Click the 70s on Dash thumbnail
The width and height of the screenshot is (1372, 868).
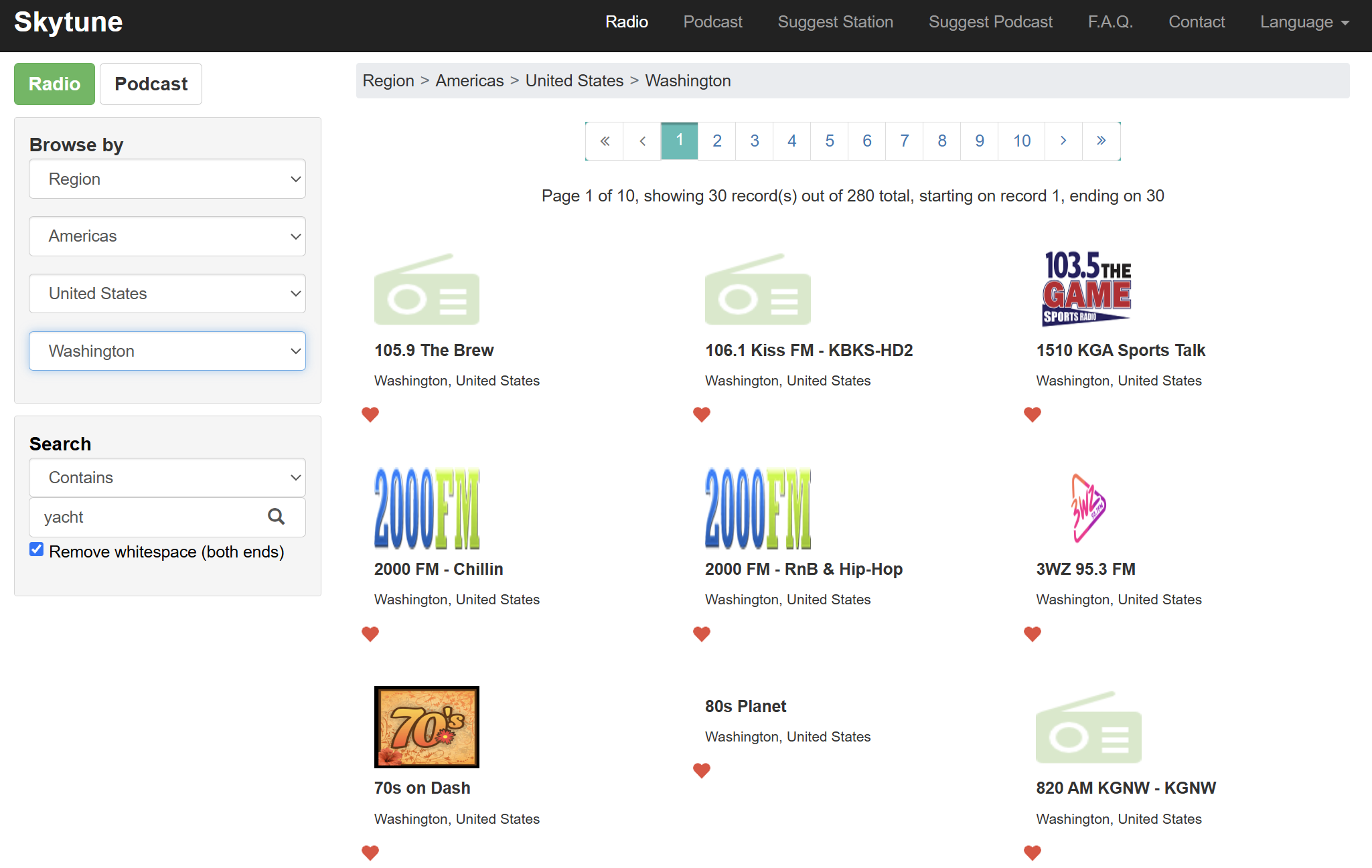click(427, 727)
